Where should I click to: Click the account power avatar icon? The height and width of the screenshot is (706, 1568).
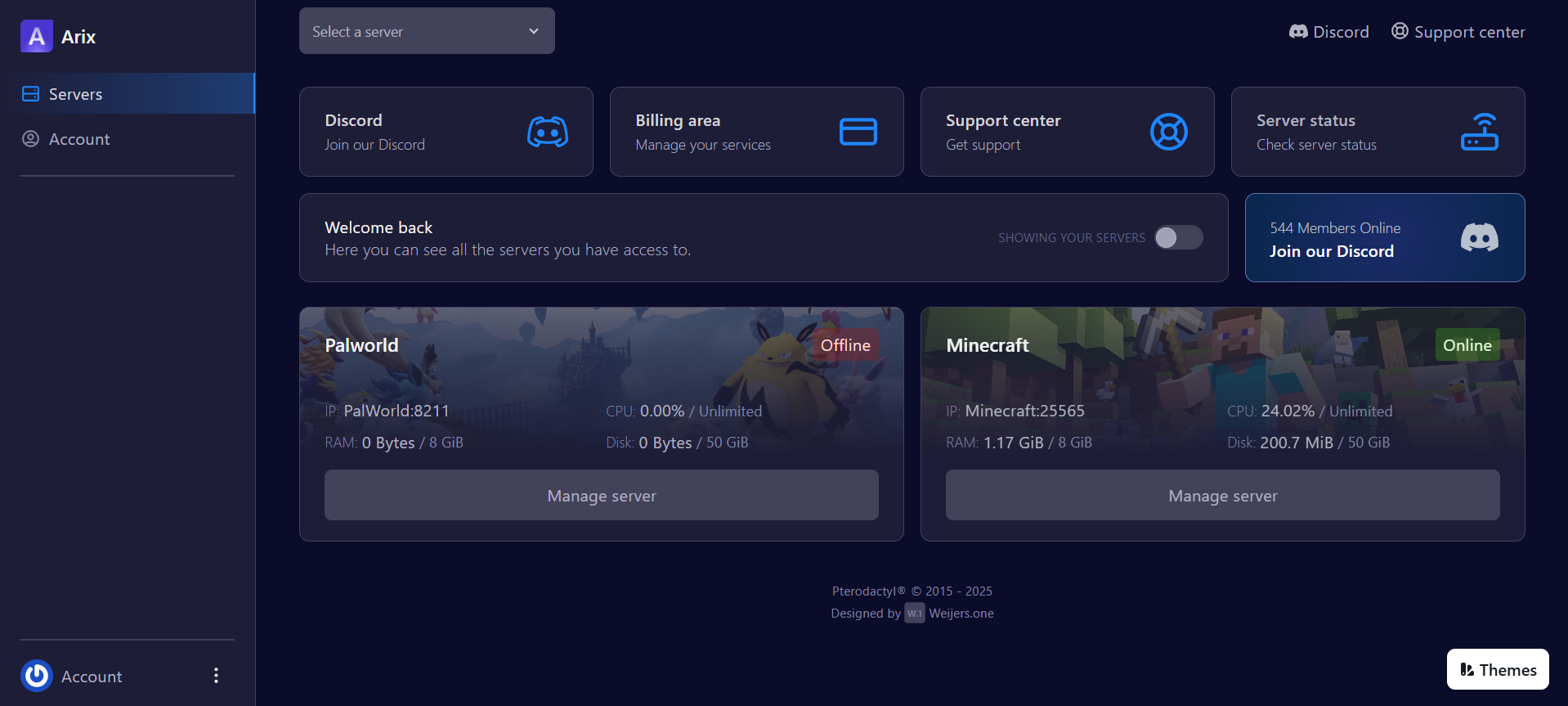point(37,676)
